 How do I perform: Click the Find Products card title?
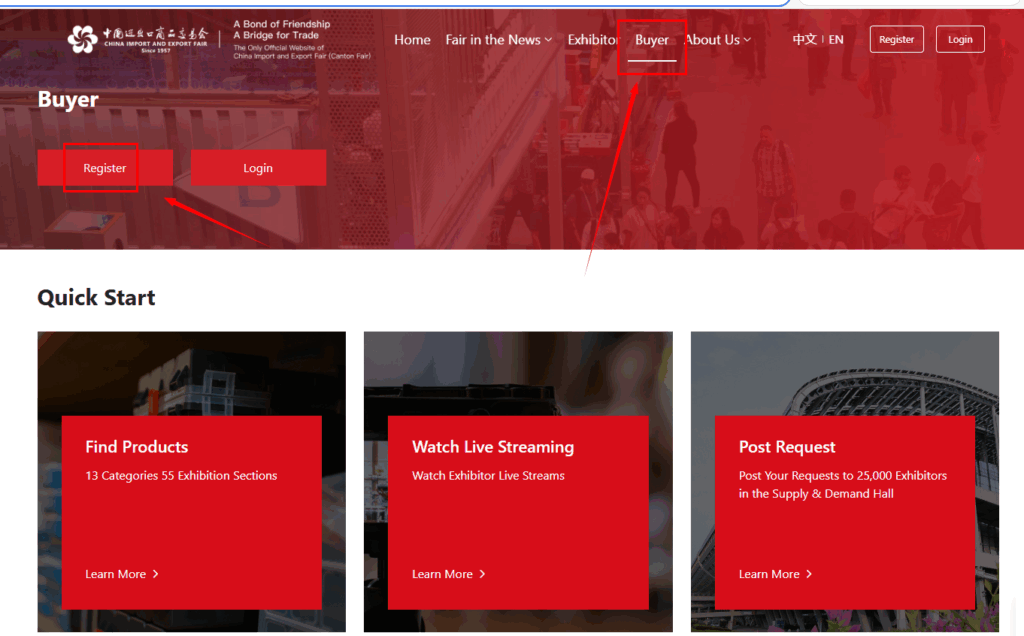coord(136,447)
